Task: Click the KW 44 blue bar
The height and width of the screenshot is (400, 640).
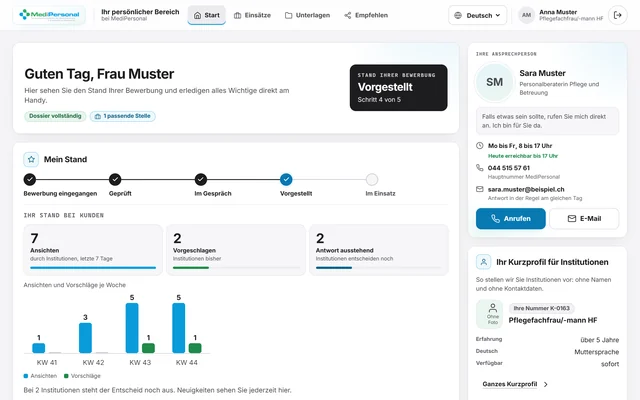Action: coord(178,328)
